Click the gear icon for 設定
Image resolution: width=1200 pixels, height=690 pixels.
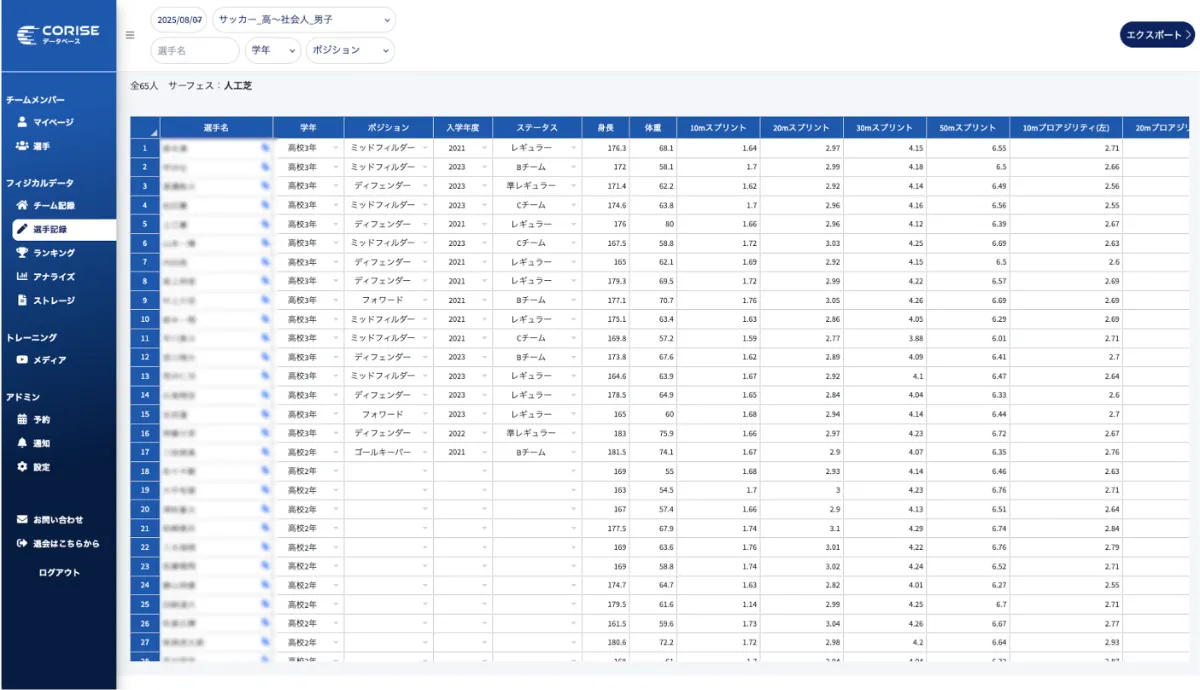click(x=22, y=467)
